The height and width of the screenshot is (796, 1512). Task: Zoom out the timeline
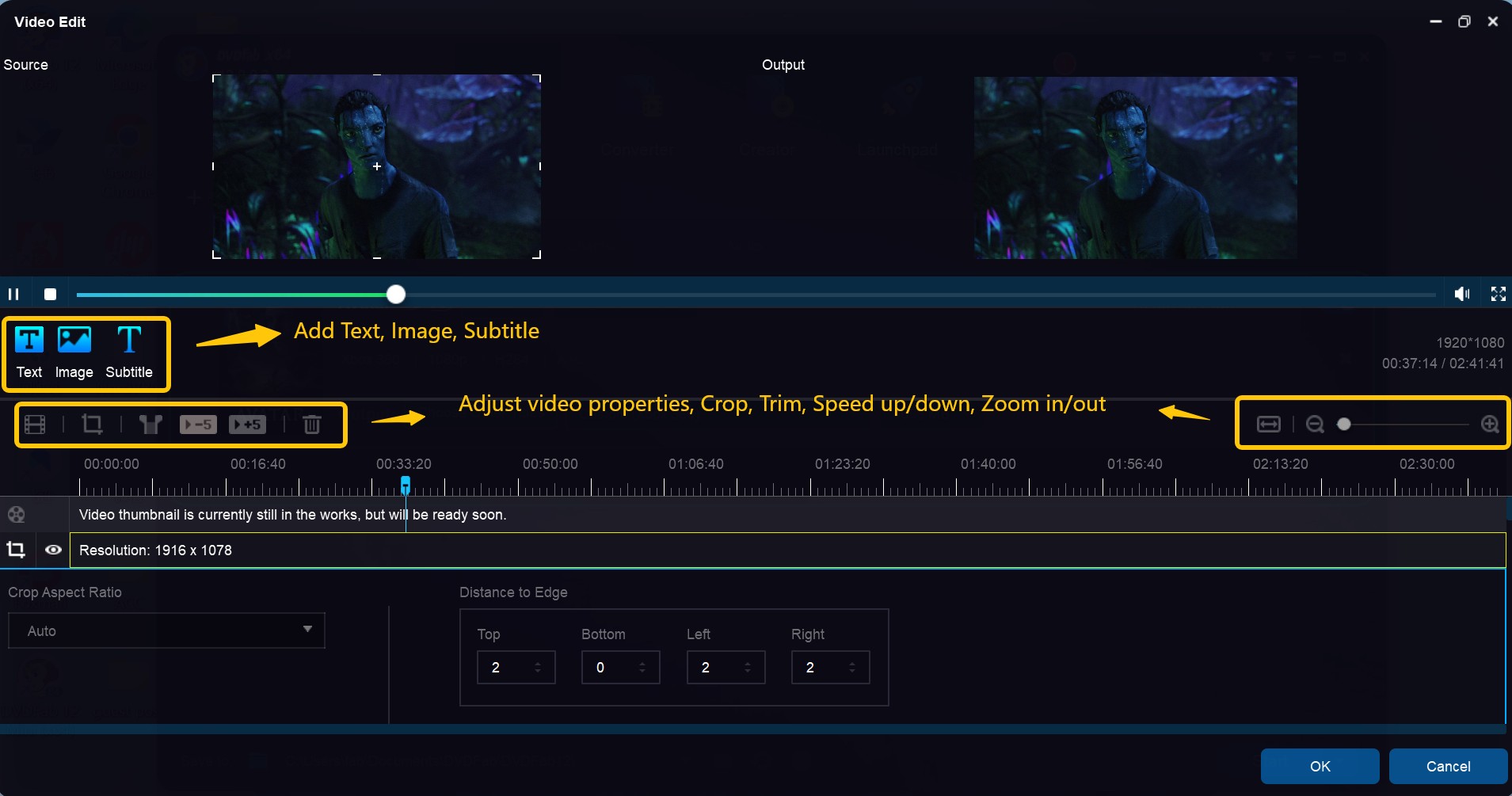pyautogui.click(x=1315, y=425)
